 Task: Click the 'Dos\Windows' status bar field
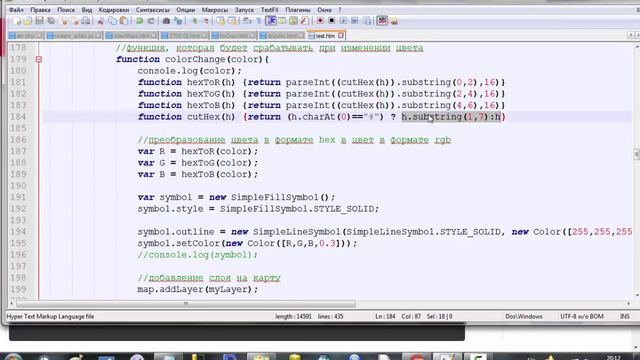524,316
